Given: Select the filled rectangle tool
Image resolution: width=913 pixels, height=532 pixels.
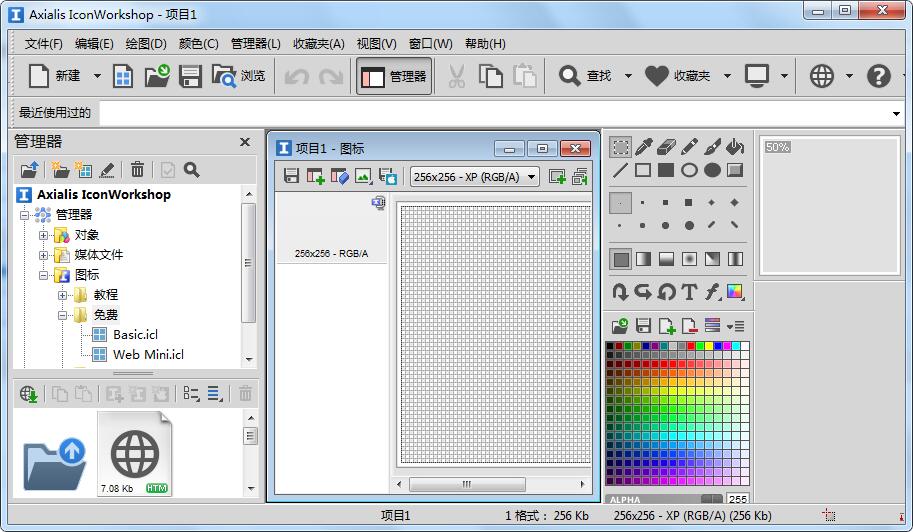Looking at the screenshot, I should (666, 170).
